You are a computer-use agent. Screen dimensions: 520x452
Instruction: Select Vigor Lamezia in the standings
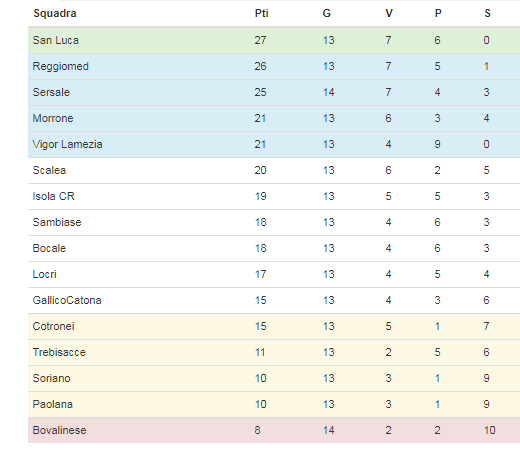pos(67,144)
